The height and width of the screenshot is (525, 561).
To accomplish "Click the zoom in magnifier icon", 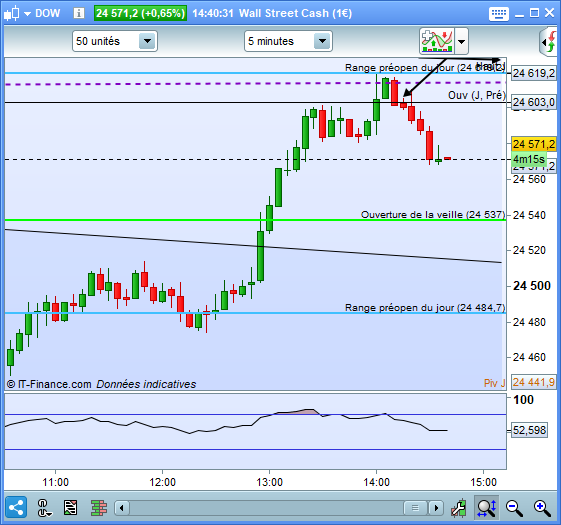I will click(x=542, y=508).
